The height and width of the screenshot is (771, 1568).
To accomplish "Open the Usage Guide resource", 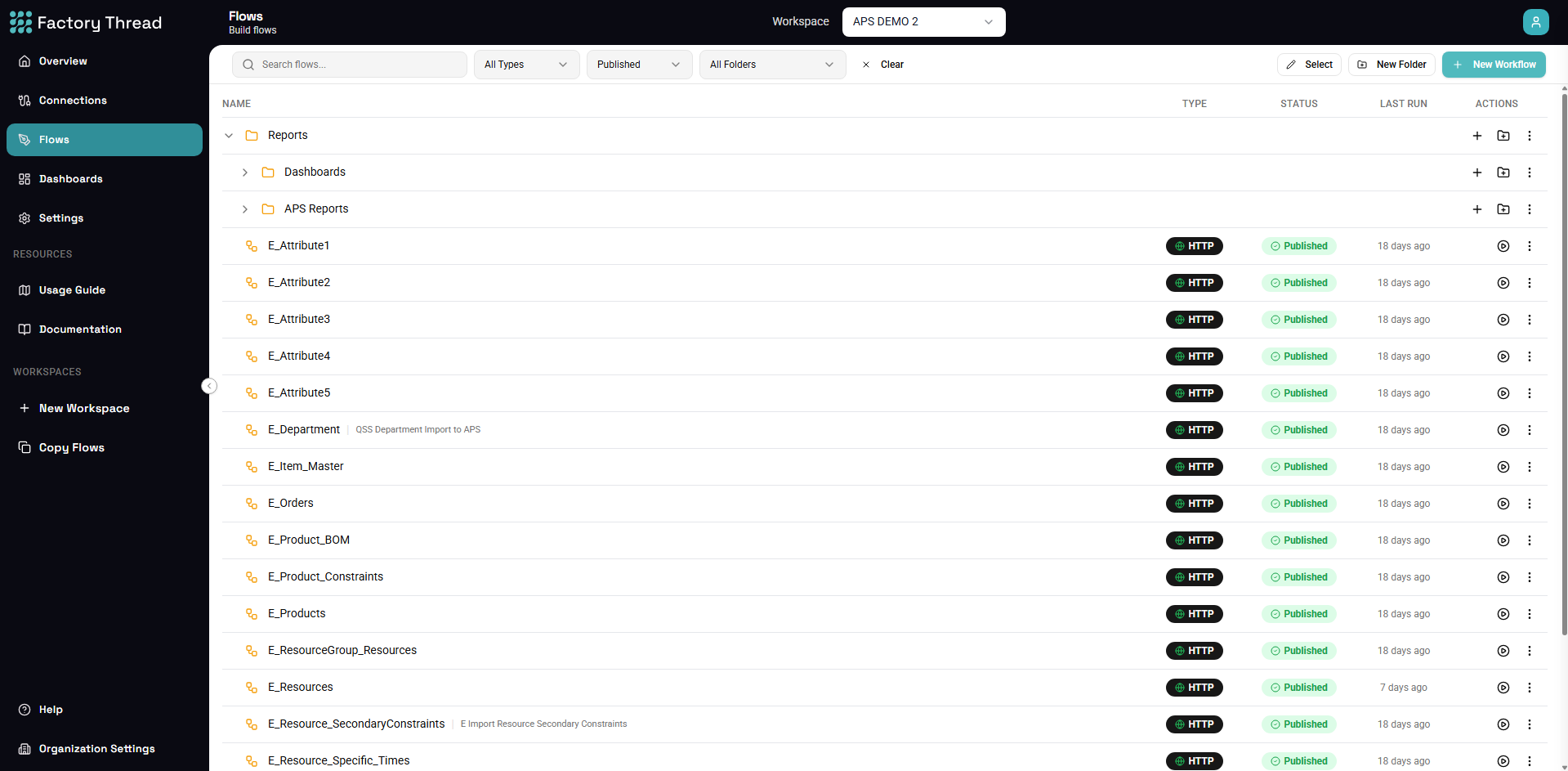I will (105, 290).
